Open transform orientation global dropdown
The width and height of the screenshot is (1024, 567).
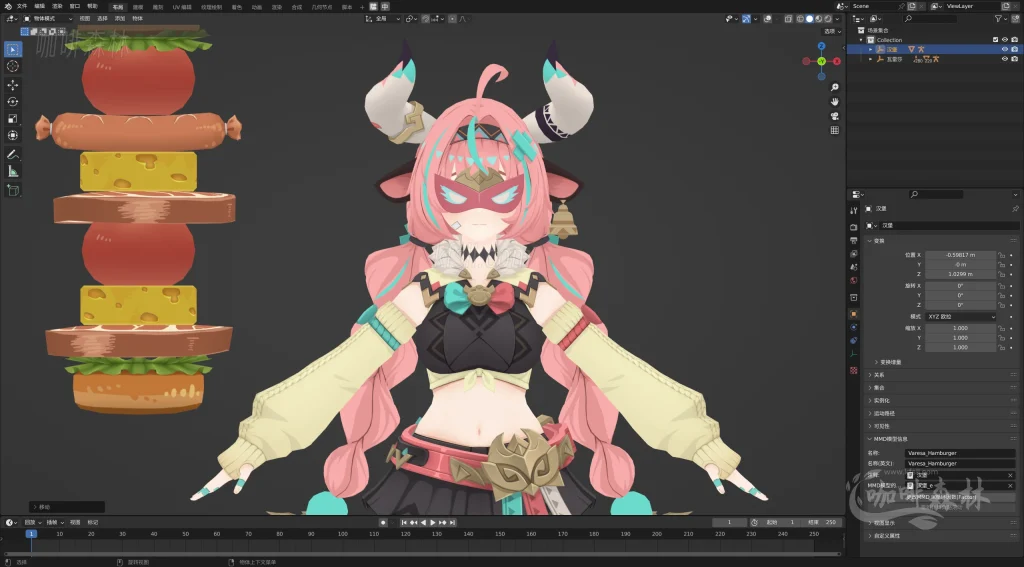383,19
